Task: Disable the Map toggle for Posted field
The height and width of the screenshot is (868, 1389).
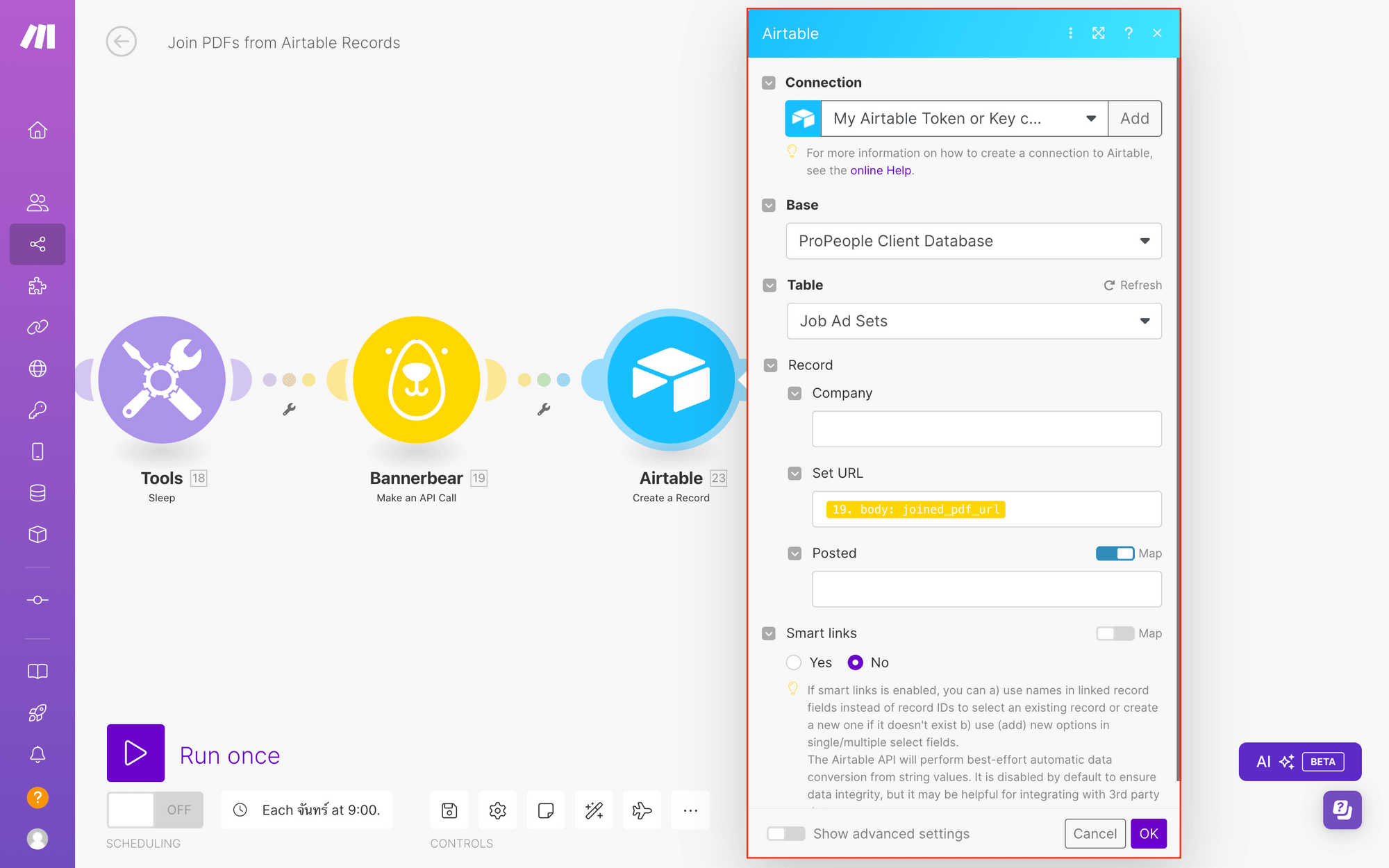Action: [1114, 553]
